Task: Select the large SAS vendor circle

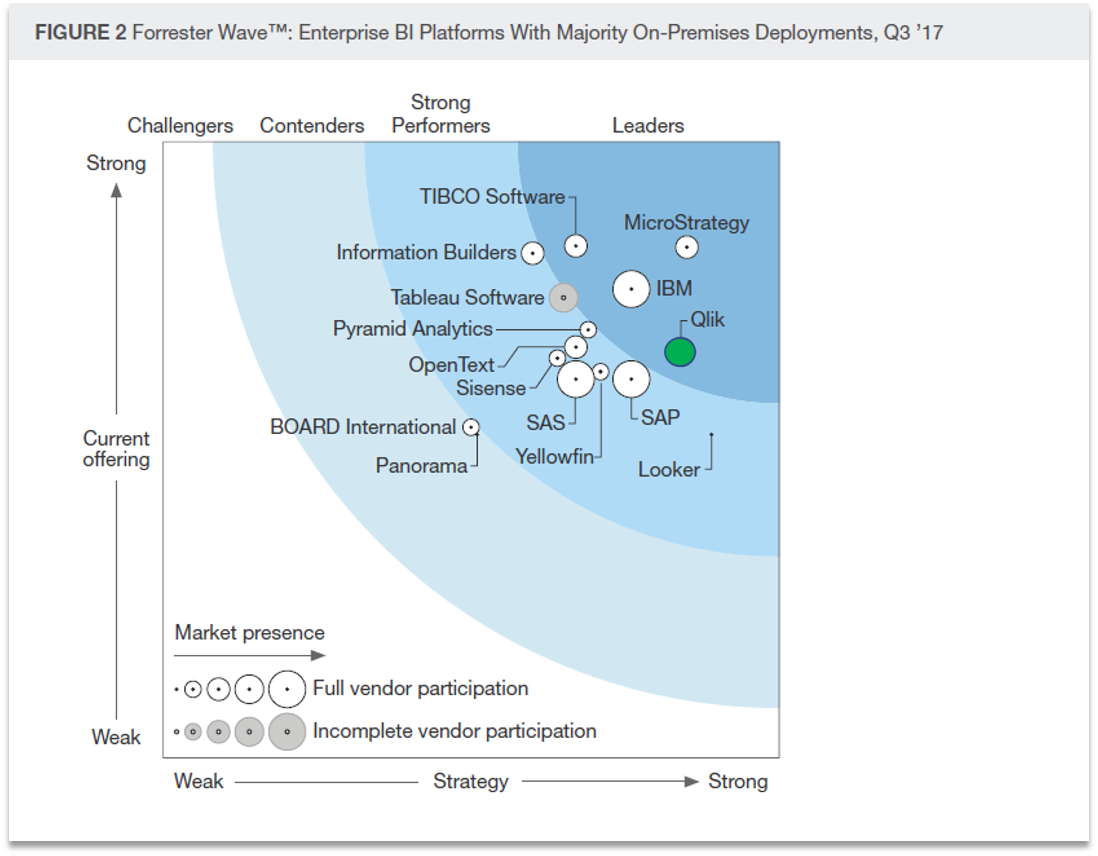Action: 576,379
